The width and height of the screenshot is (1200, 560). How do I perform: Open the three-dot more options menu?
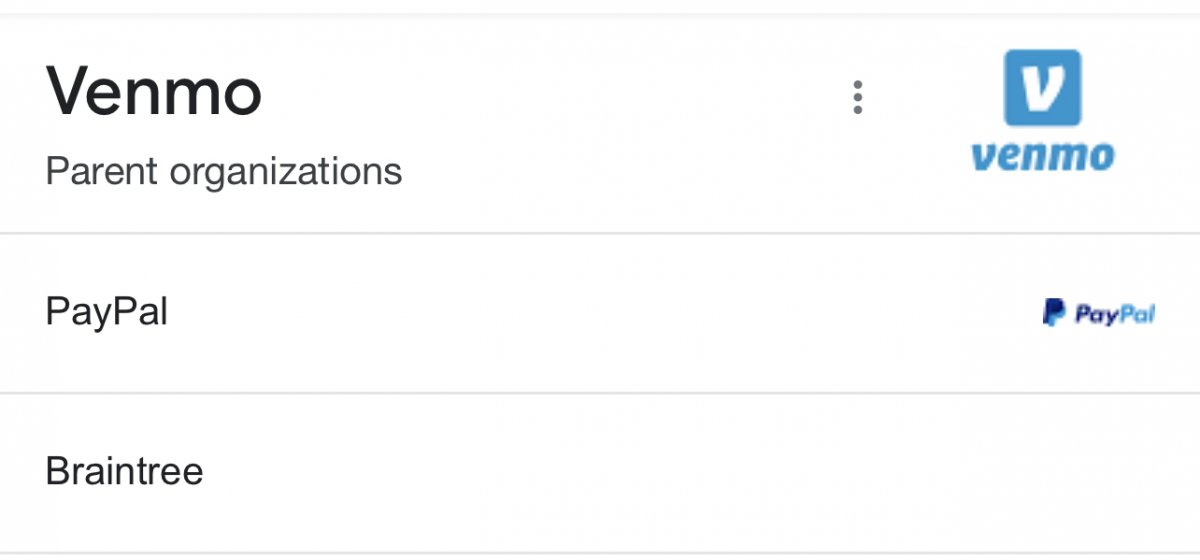tap(857, 97)
